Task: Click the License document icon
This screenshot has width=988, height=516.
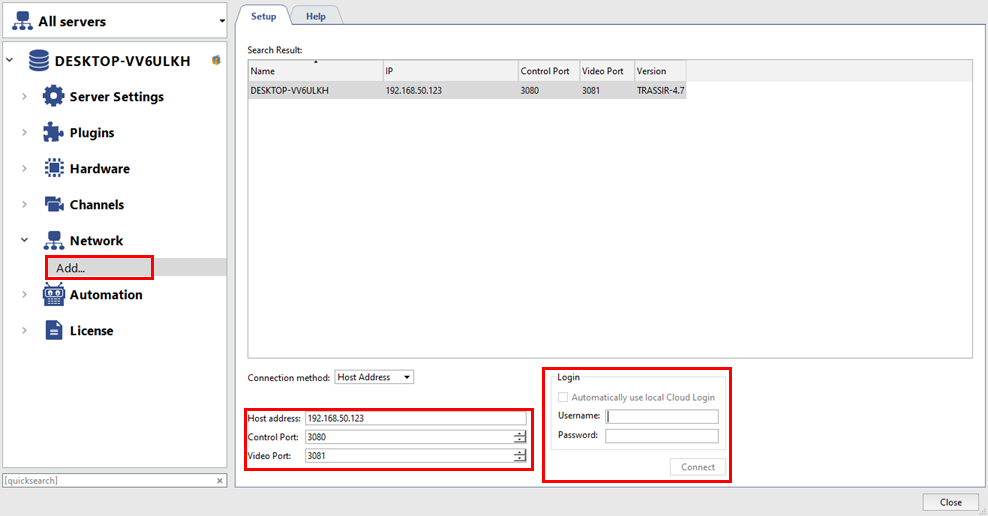Action: click(x=53, y=331)
